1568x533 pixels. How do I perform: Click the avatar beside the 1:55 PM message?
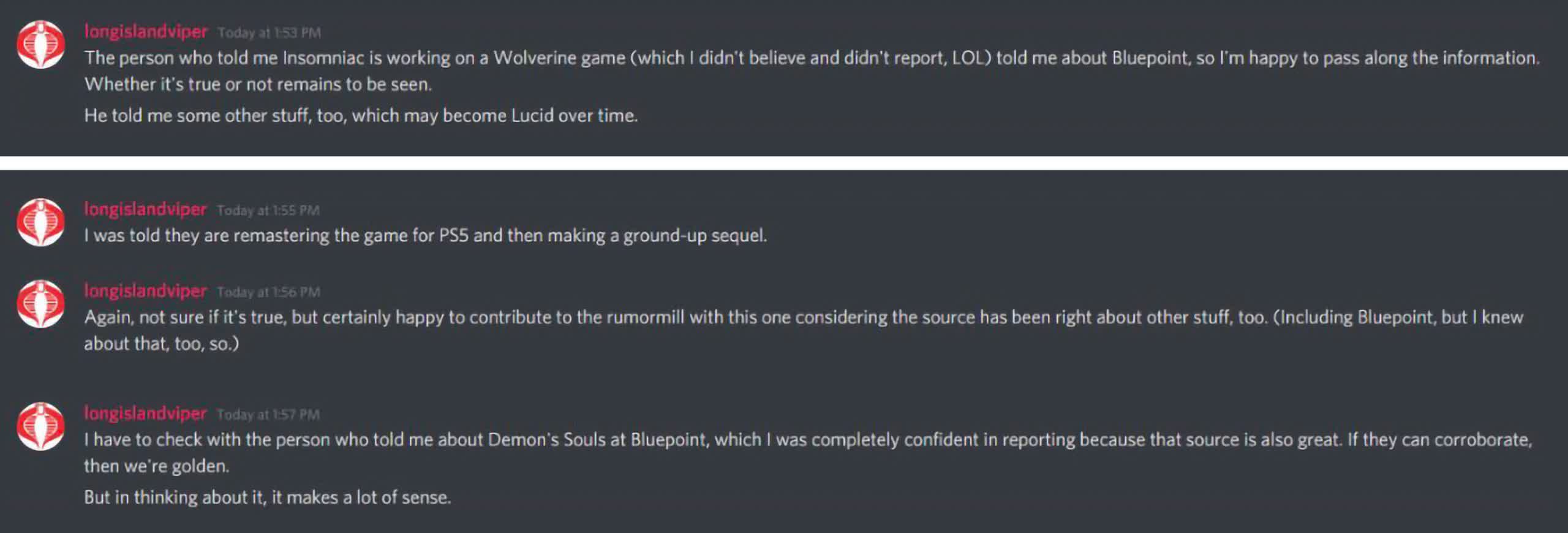click(40, 222)
